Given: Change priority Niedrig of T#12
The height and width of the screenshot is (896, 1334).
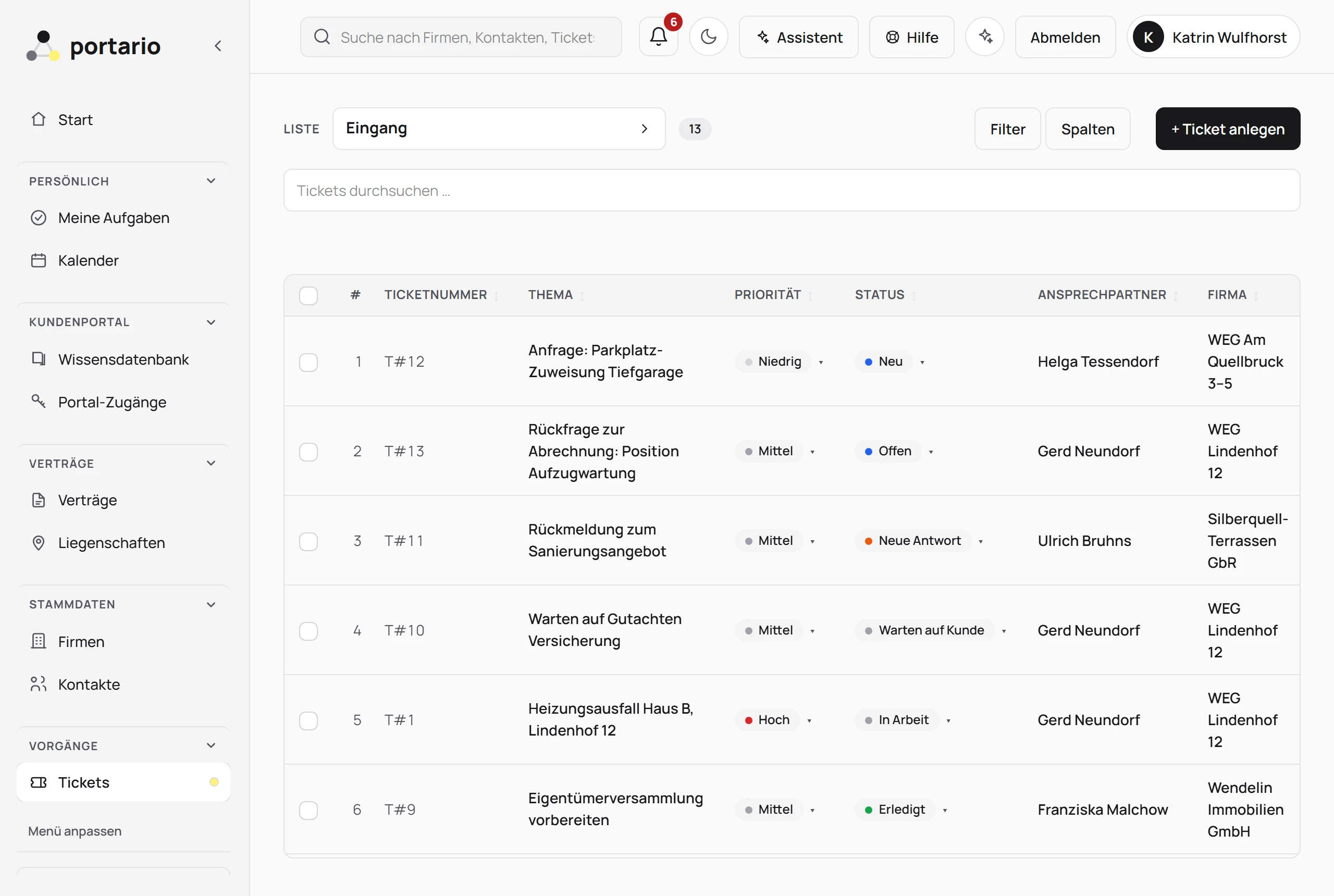Looking at the screenshot, I should pos(780,362).
